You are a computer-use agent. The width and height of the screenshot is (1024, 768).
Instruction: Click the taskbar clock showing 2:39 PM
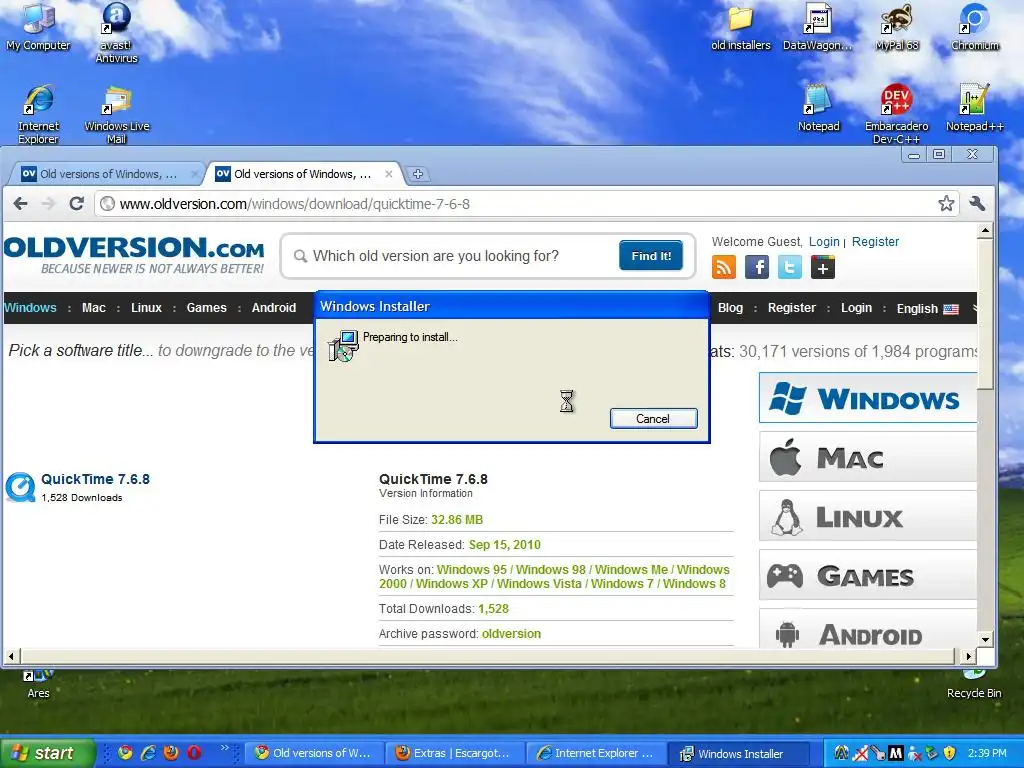click(987, 753)
